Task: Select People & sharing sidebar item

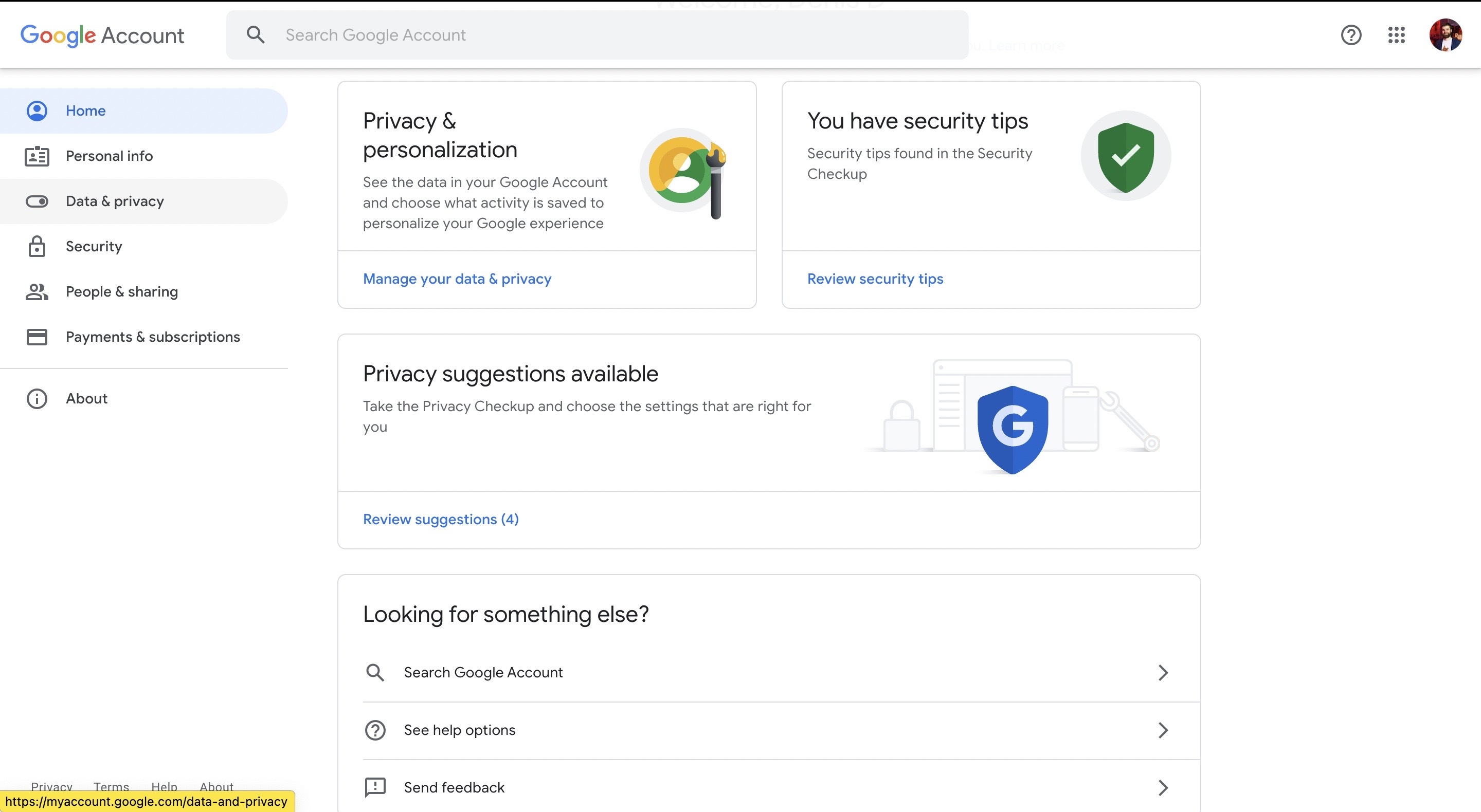Action: pyautogui.click(x=121, y=292)
